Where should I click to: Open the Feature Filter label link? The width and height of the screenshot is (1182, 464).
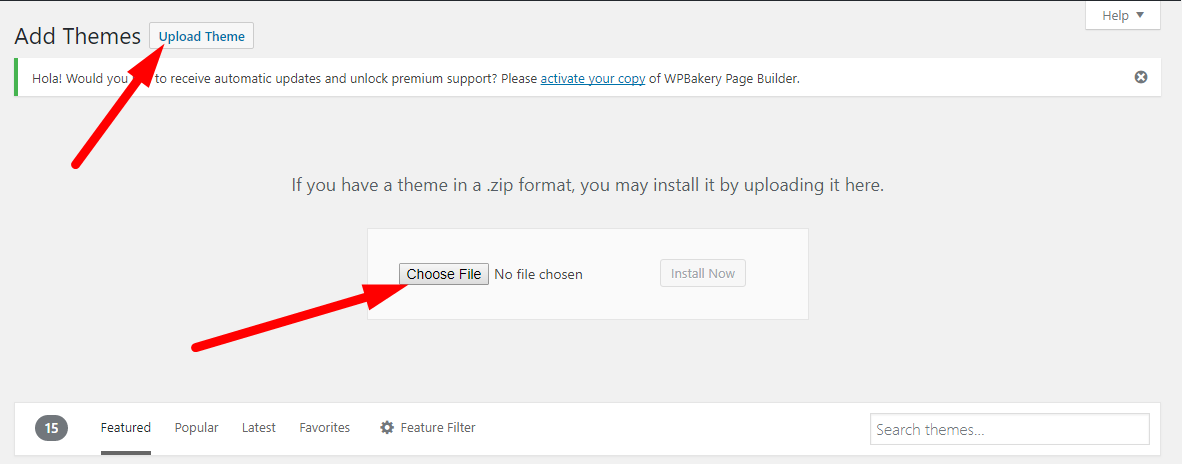tap(438, 428)
